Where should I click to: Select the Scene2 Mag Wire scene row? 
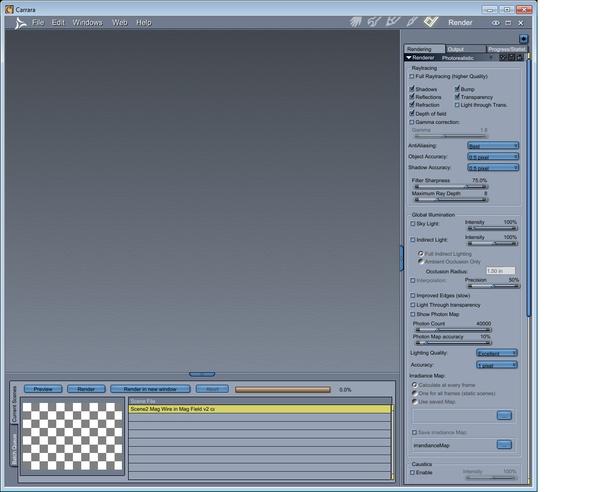tap(260, 409)
